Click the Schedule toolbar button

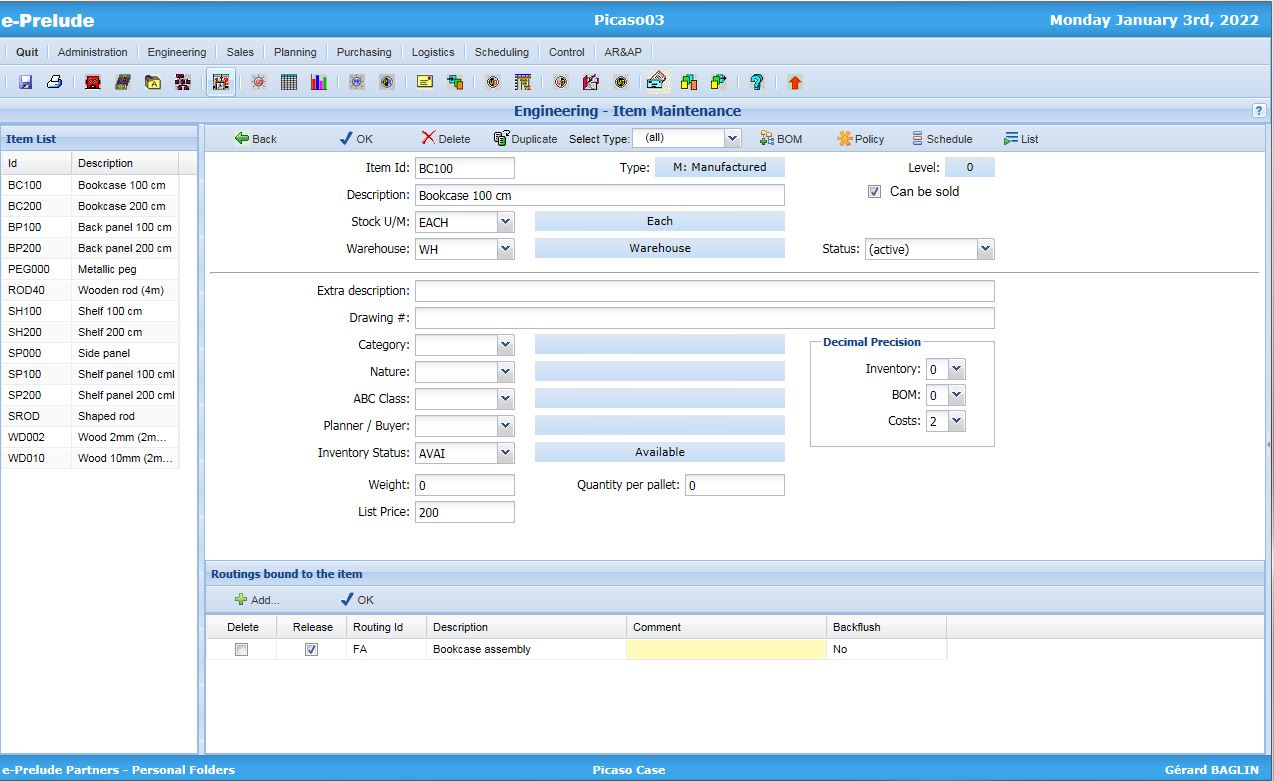point(941,139)
